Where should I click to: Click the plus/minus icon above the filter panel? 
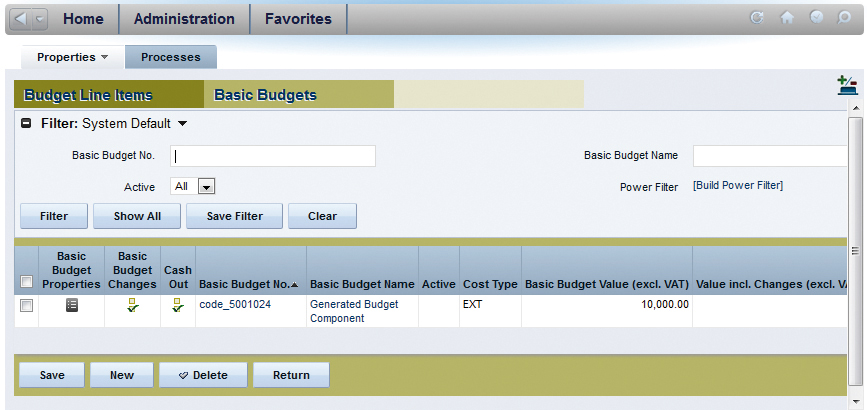tap(847, 86)
